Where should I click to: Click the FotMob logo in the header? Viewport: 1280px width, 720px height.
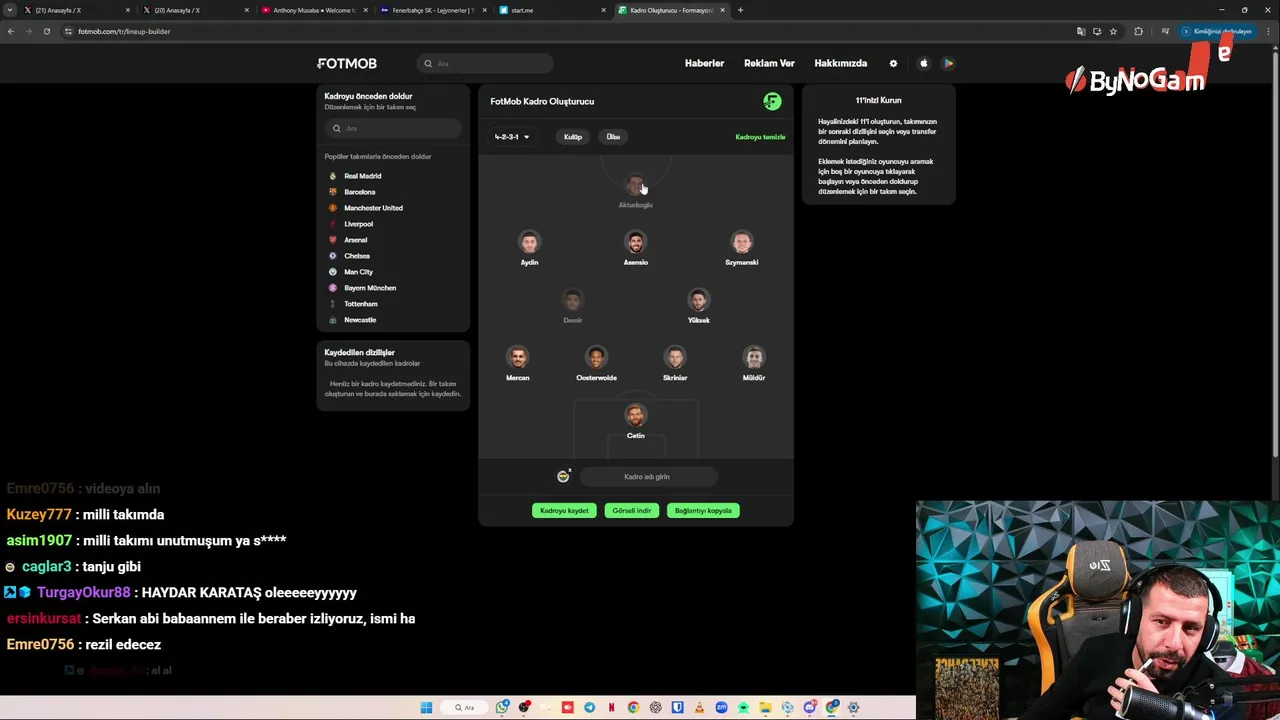click(x=347, y=63)
